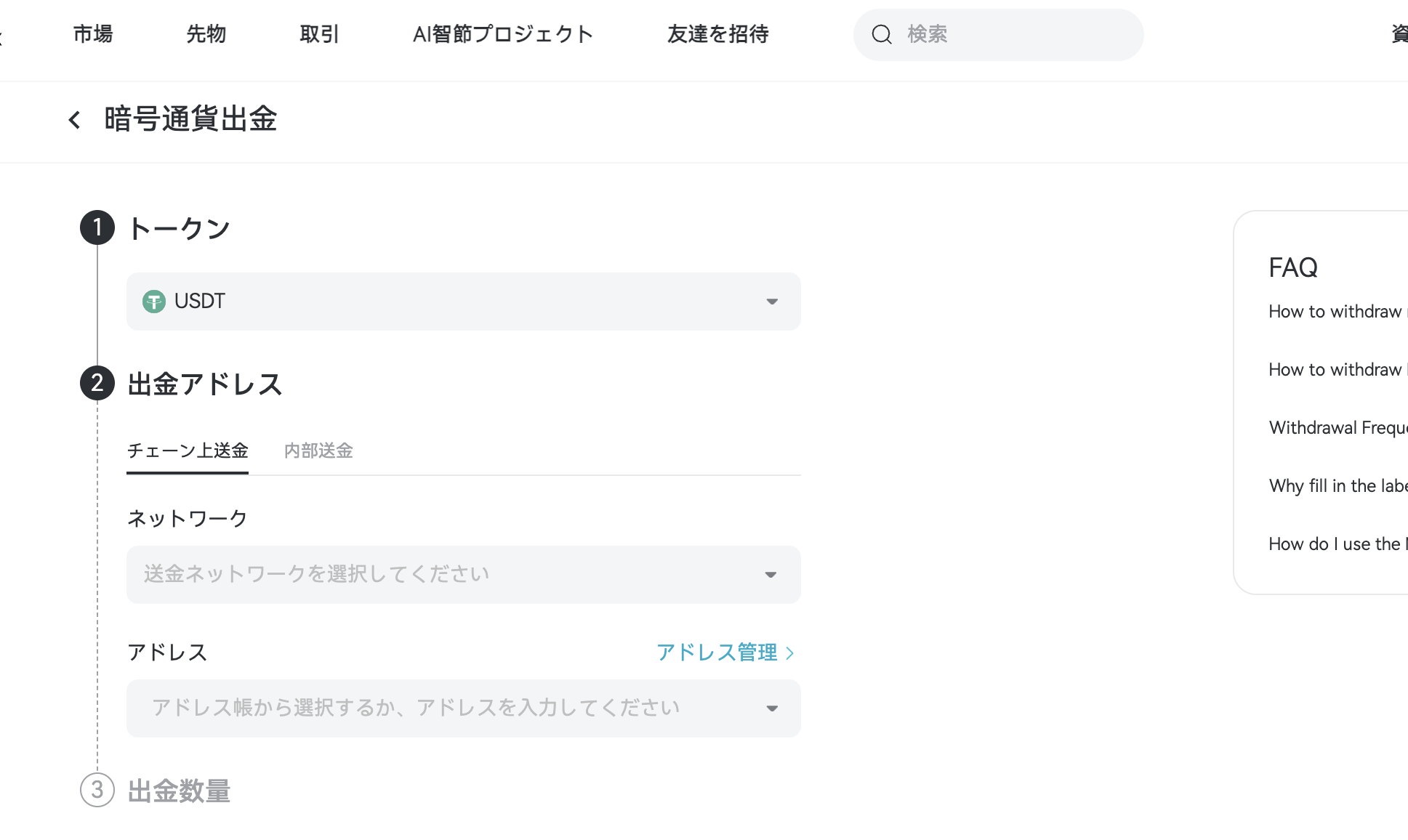Switch to the チェーン上送金 tab
This screenshot has height=840, width=1408.
(x=187, y=451)
